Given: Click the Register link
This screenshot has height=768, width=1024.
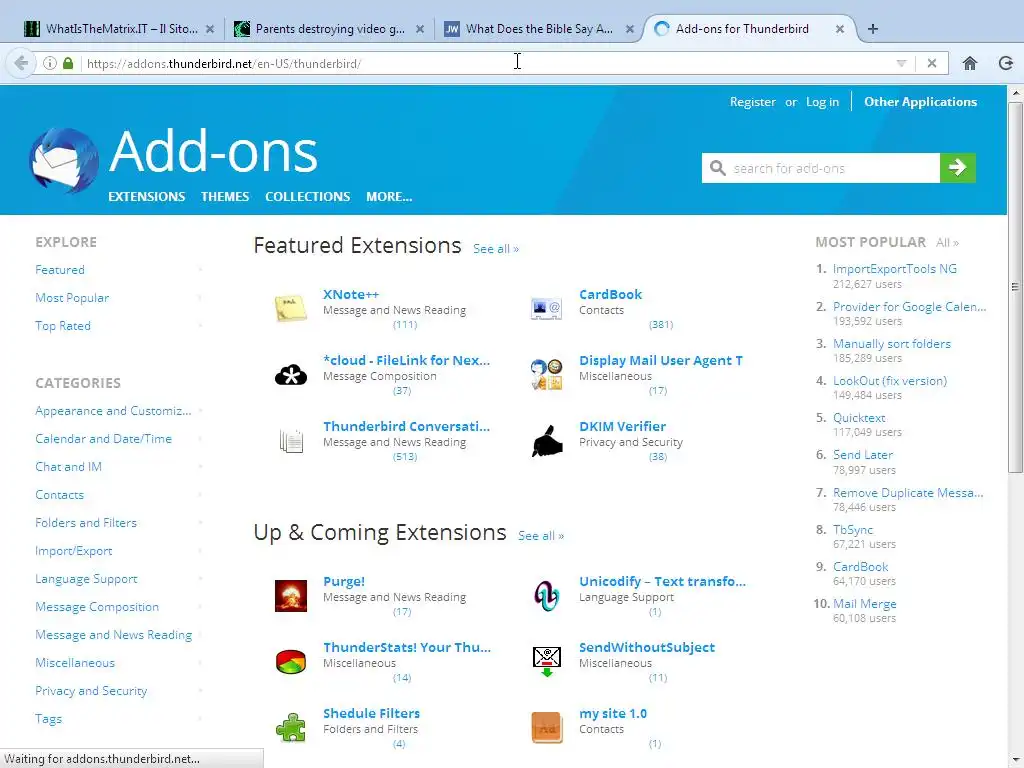Looking at the screenshot, I should point(752,102).
